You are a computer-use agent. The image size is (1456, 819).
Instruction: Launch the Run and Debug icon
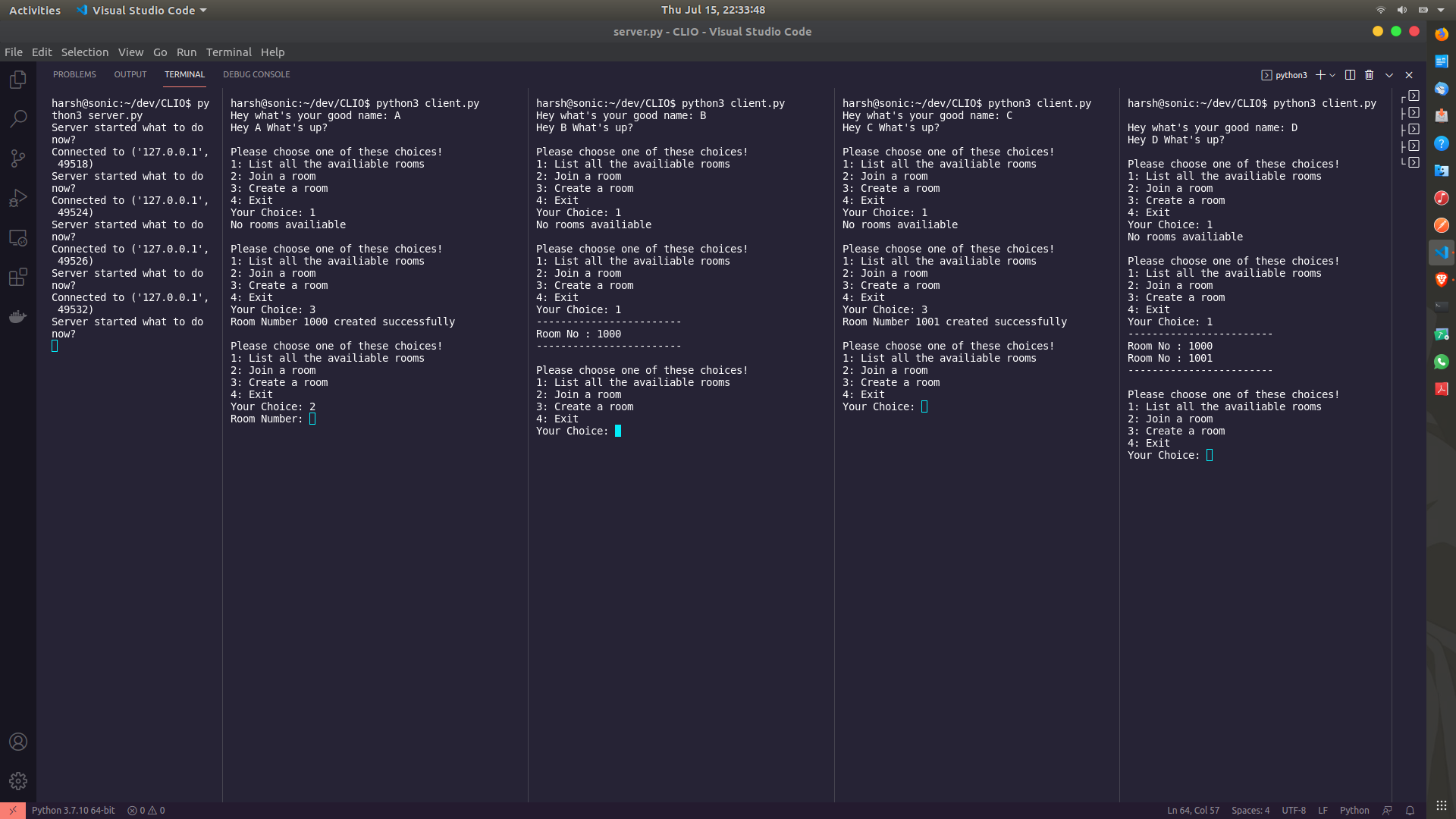pos(17,198)
